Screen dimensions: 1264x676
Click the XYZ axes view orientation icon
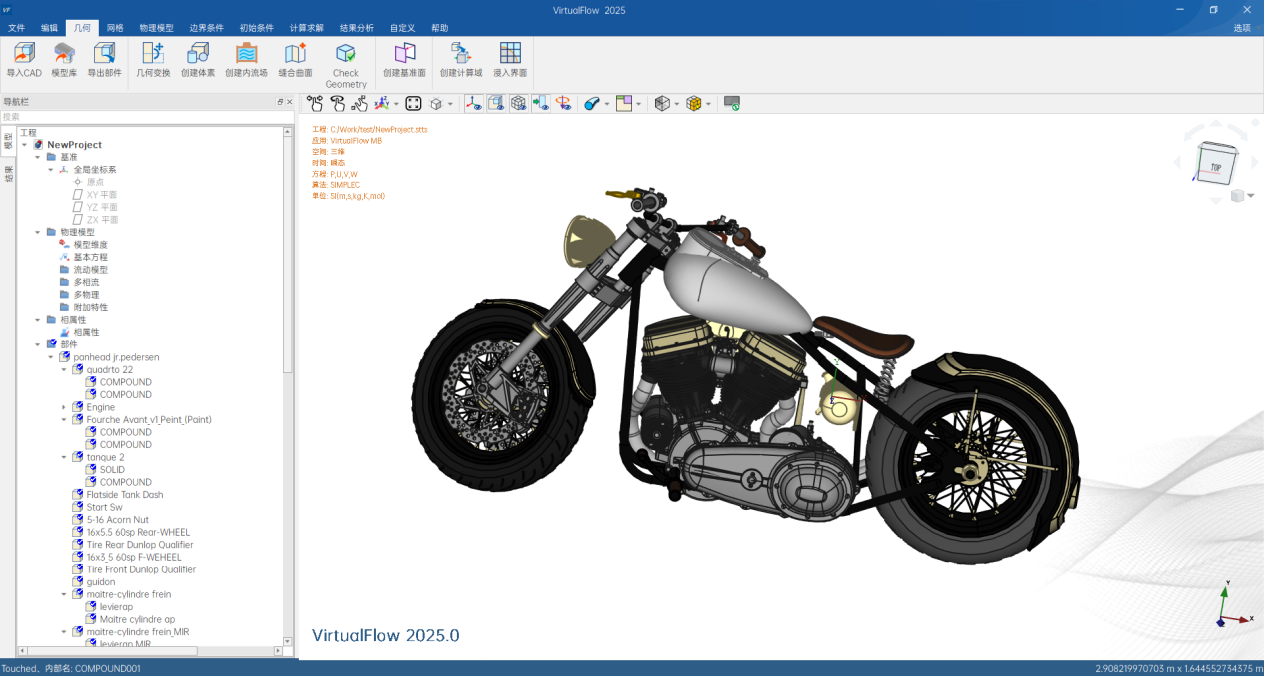[x=381, y=103]
